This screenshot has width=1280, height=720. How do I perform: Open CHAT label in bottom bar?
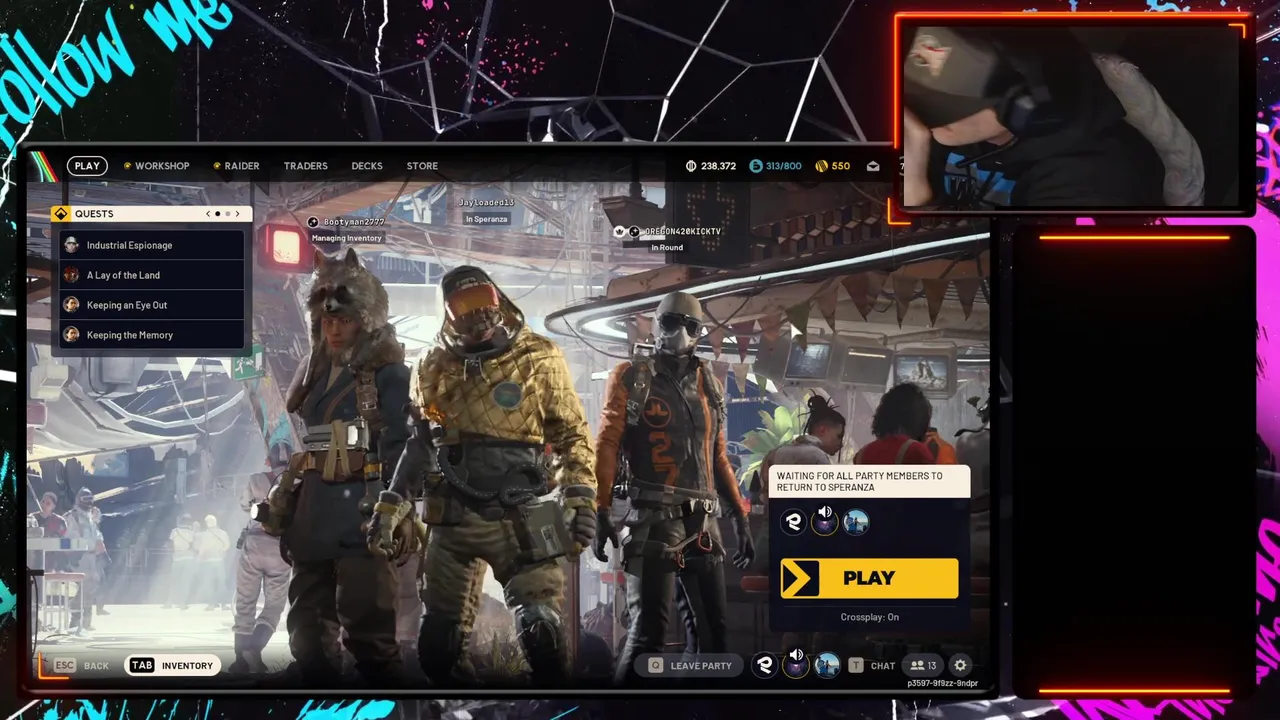pos(883,665)
